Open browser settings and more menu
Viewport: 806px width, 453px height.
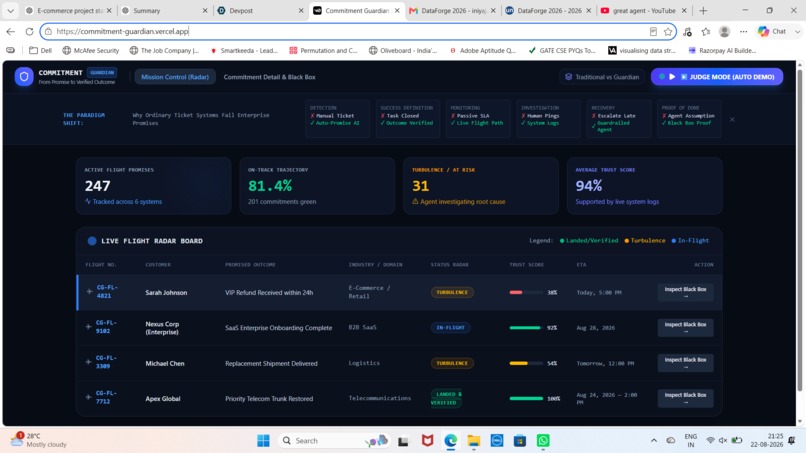[743, 31]
